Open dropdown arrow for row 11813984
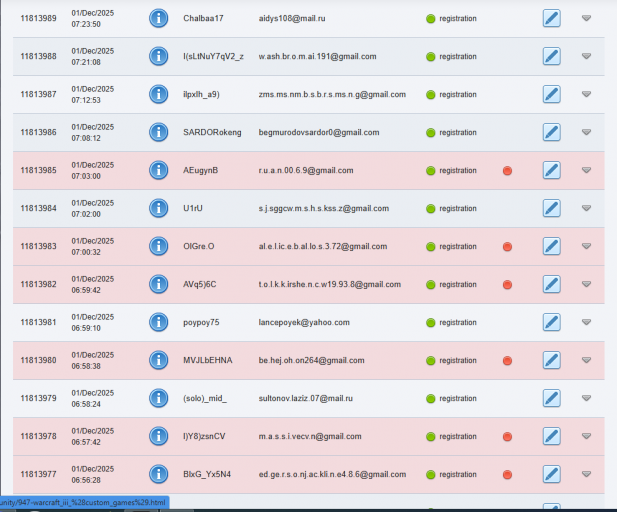The height and width of the screenshot is (512, 617). tap(586, 208)
